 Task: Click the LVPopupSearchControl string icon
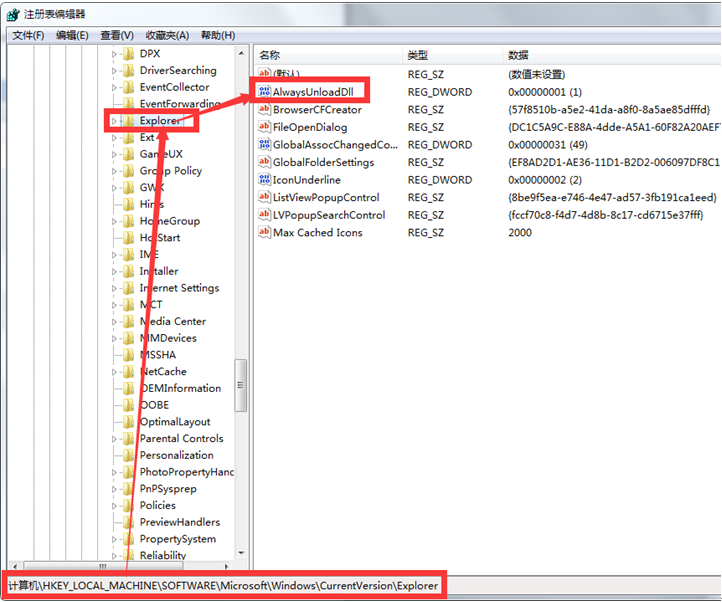pos(264,215)
